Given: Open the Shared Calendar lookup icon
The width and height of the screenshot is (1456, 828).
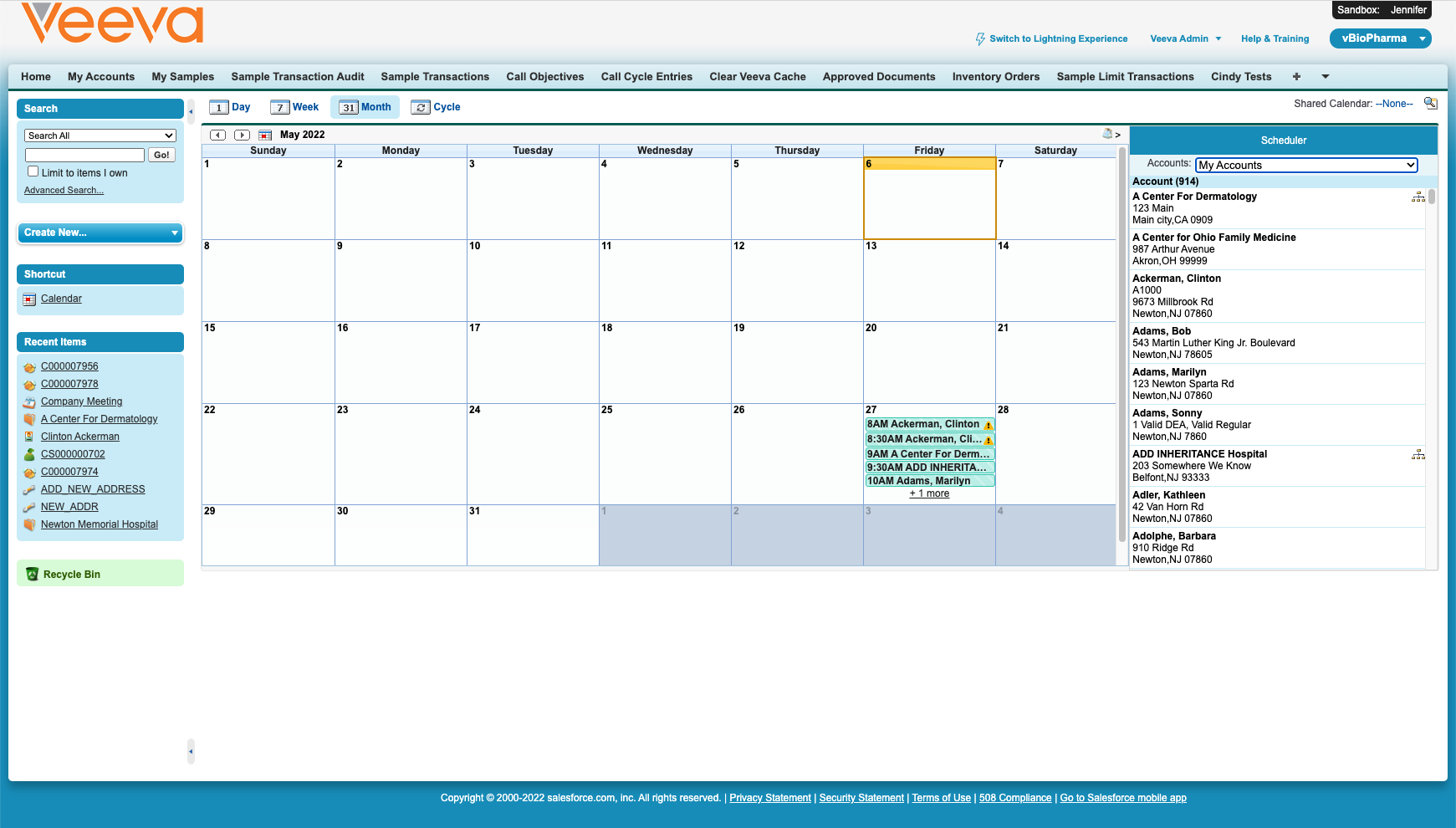Looking at the screenshot, I should 1430,104.
